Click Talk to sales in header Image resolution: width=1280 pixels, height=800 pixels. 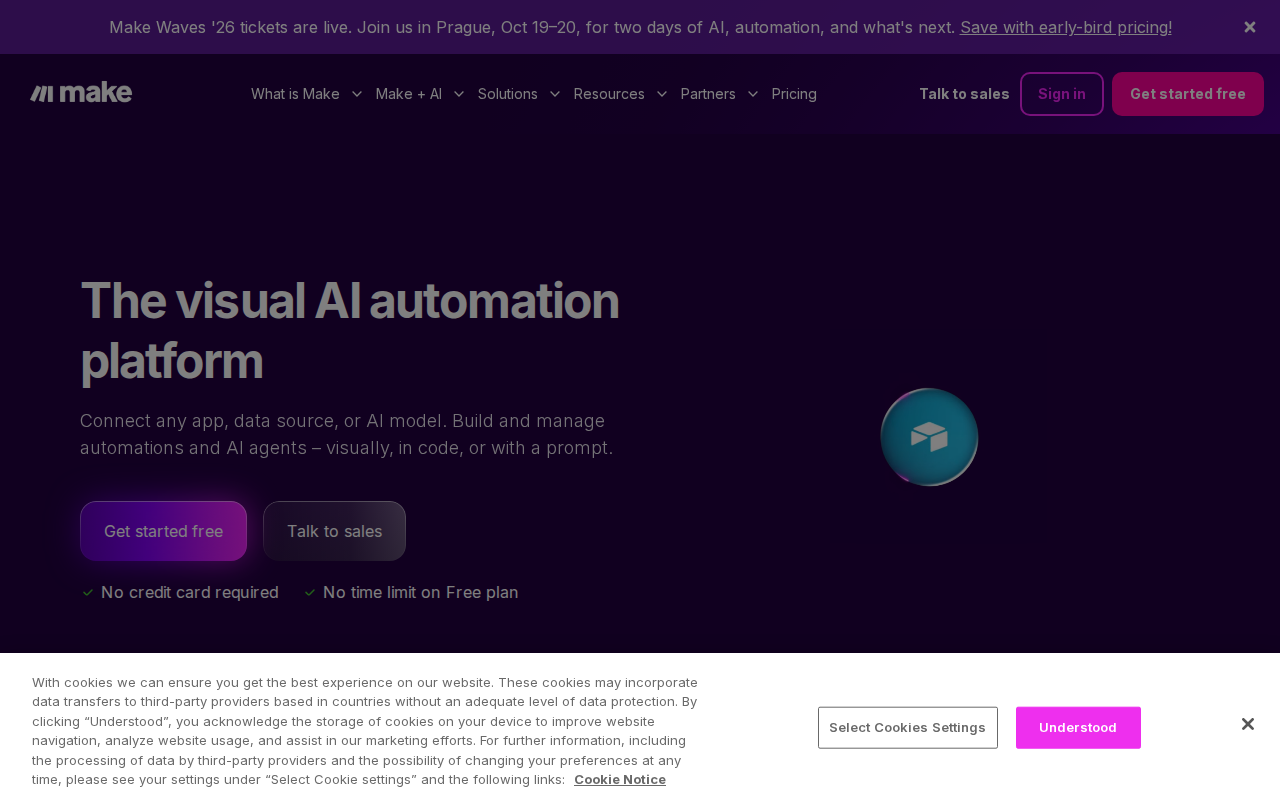(x=964, y=94)
